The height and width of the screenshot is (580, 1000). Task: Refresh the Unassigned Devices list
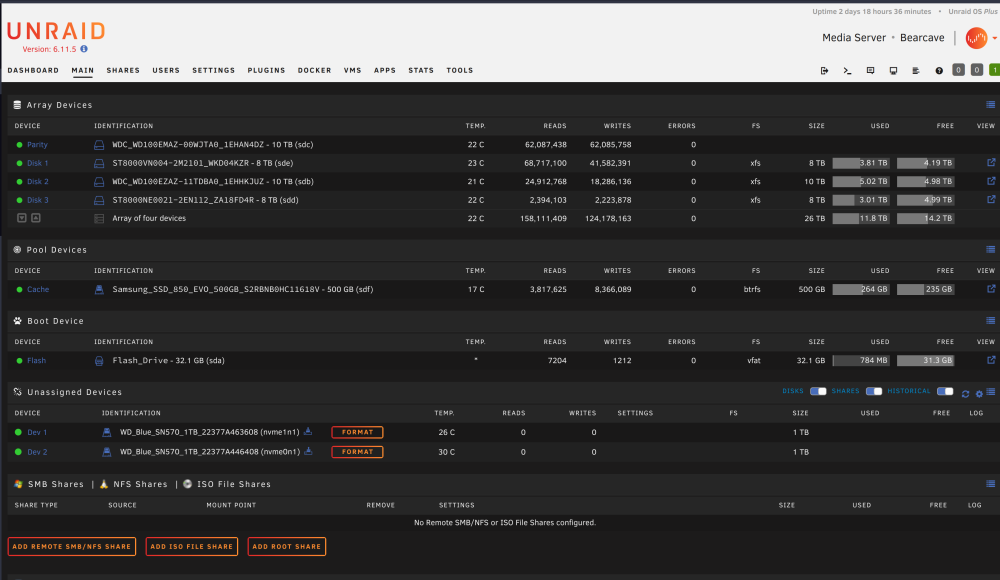966,394
